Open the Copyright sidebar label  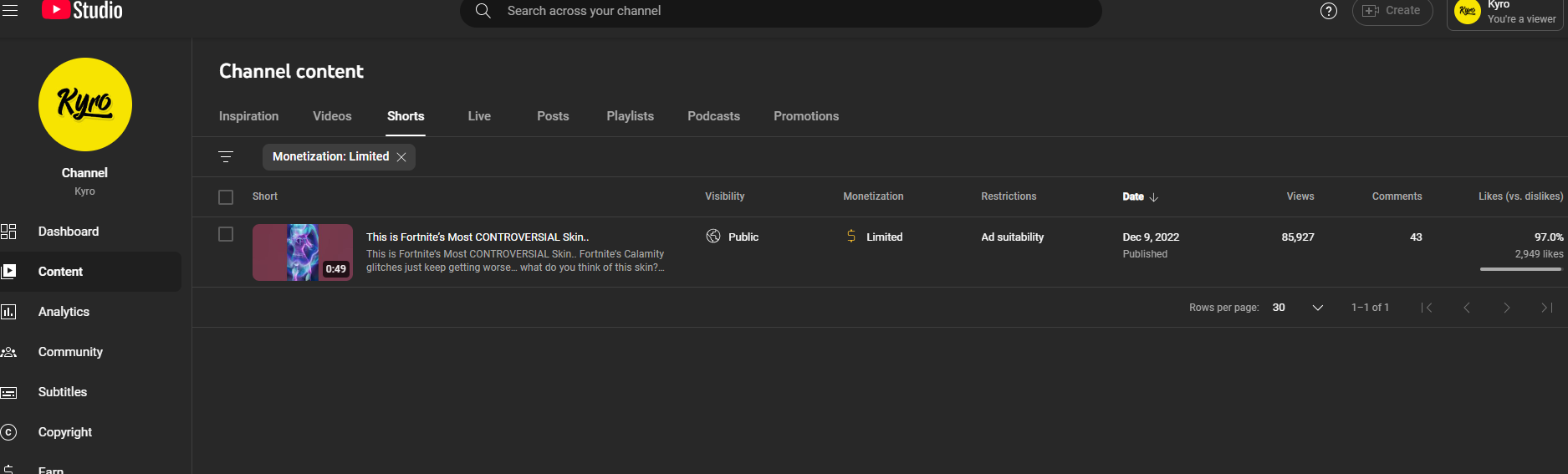pos(65,432)
